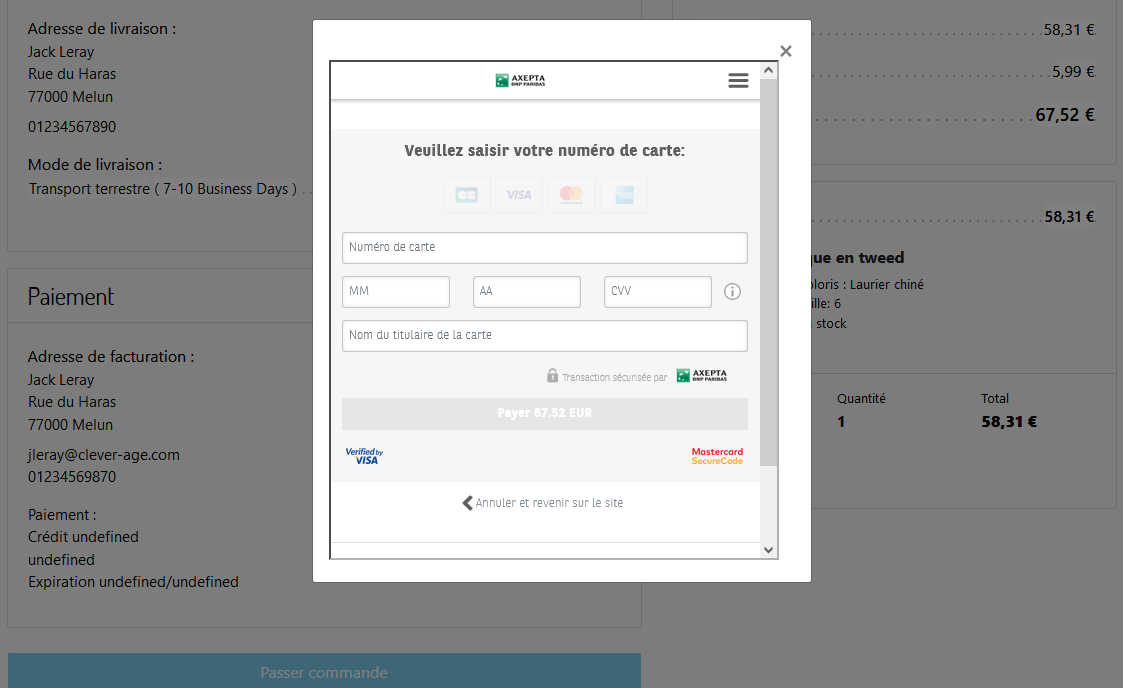This screenshot has width=1123, height=688.
Task: Click the Verified by Visa logo
Action: point(364,456)
